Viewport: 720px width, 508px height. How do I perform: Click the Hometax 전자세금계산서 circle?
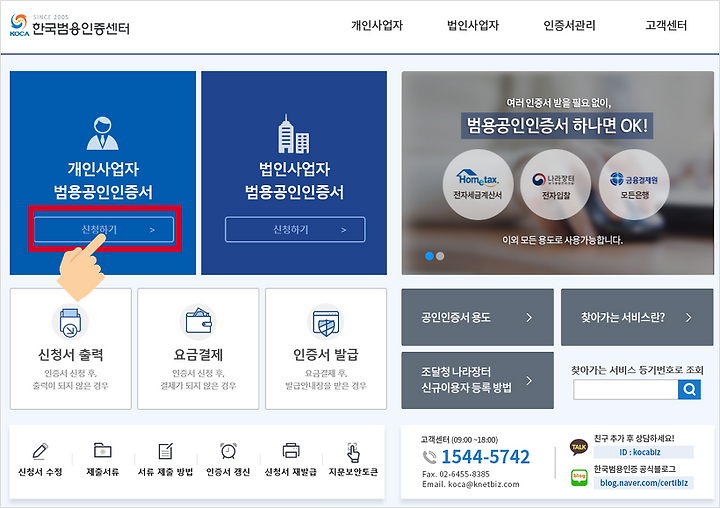pyautogui.click(x=478, y=184)
